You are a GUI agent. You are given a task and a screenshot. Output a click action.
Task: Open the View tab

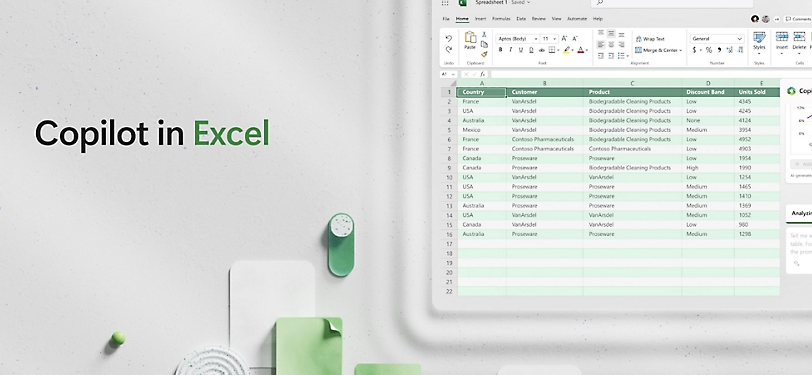(x=556, y=19)
